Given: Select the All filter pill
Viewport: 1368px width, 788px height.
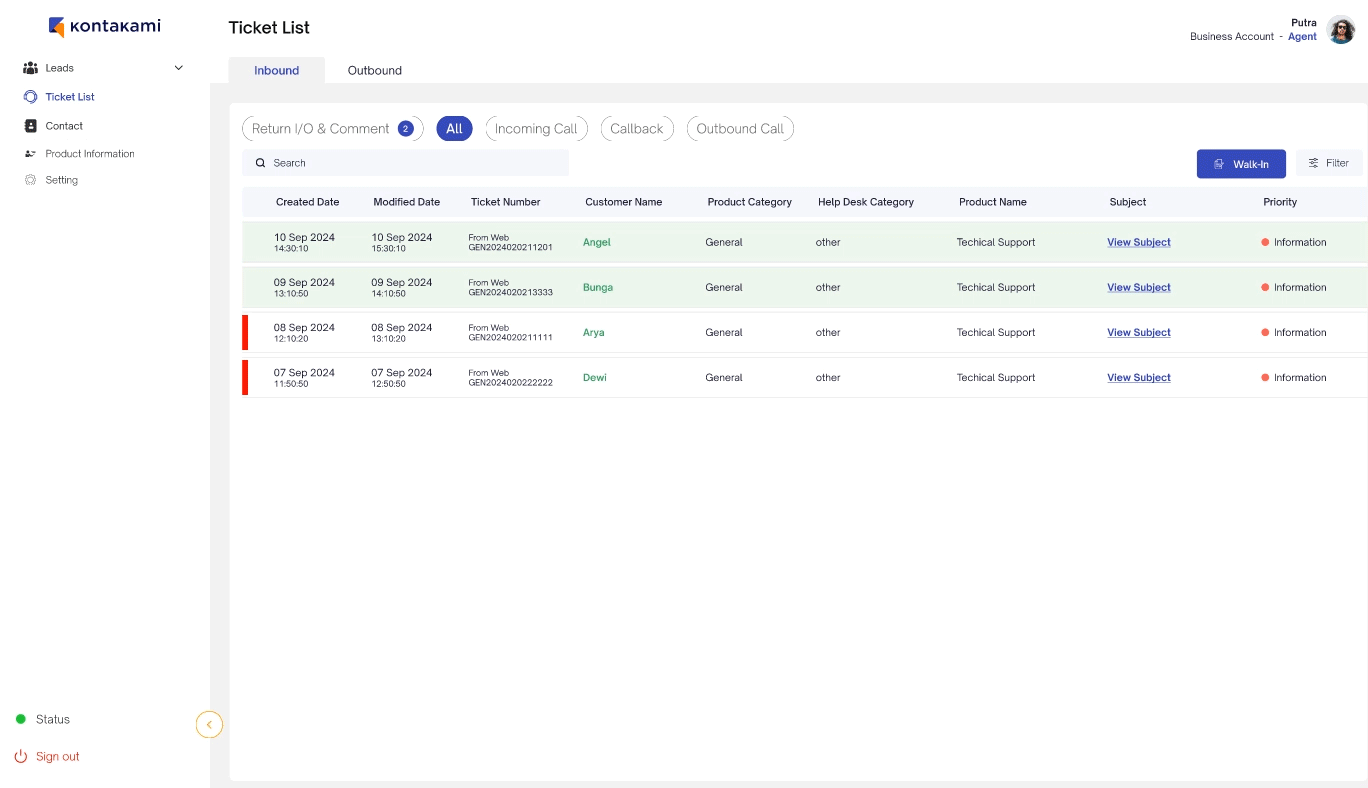Looking at the screenshot, I should click(454, 129).
